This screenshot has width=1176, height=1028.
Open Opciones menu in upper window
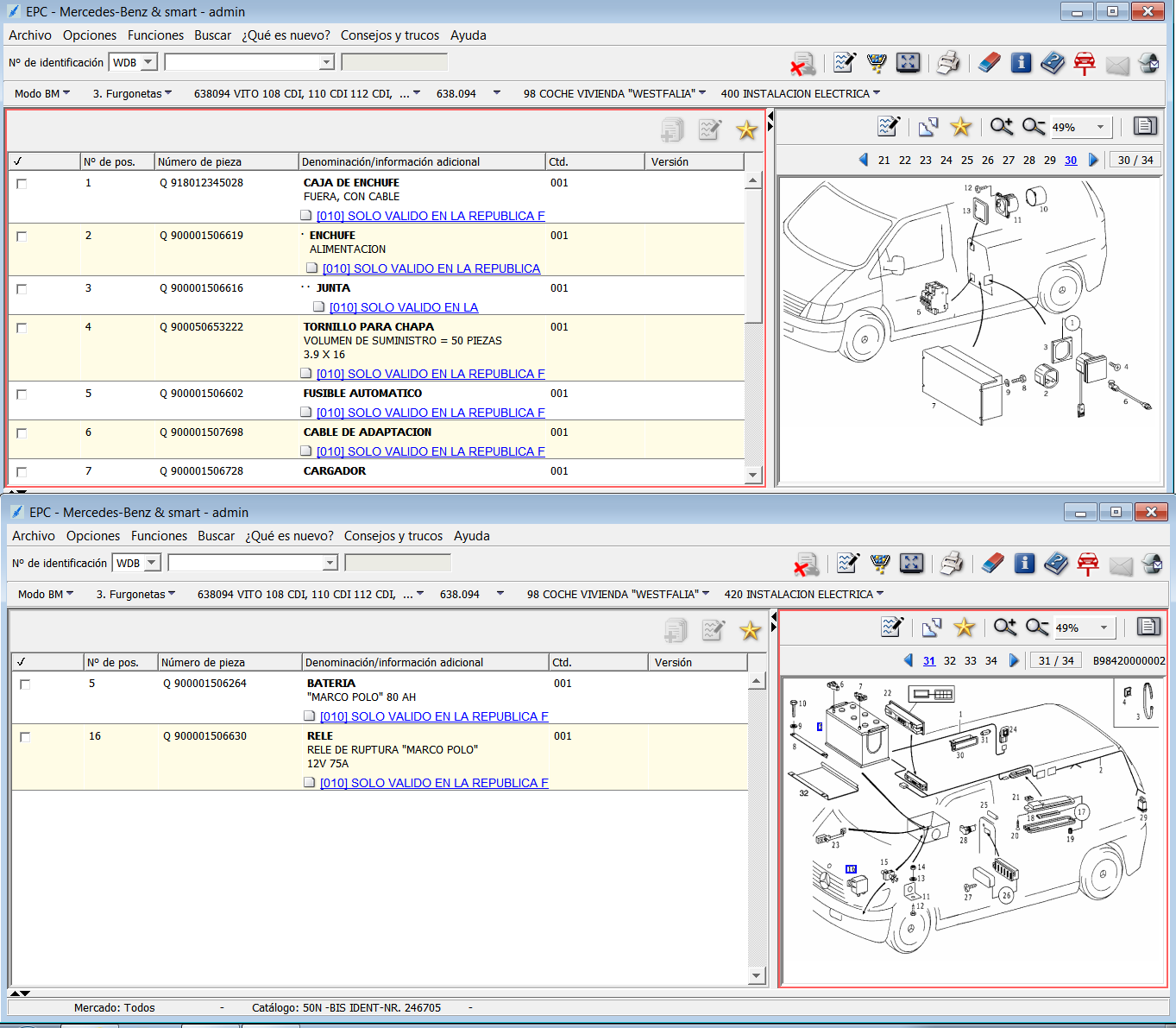point(90,35)
